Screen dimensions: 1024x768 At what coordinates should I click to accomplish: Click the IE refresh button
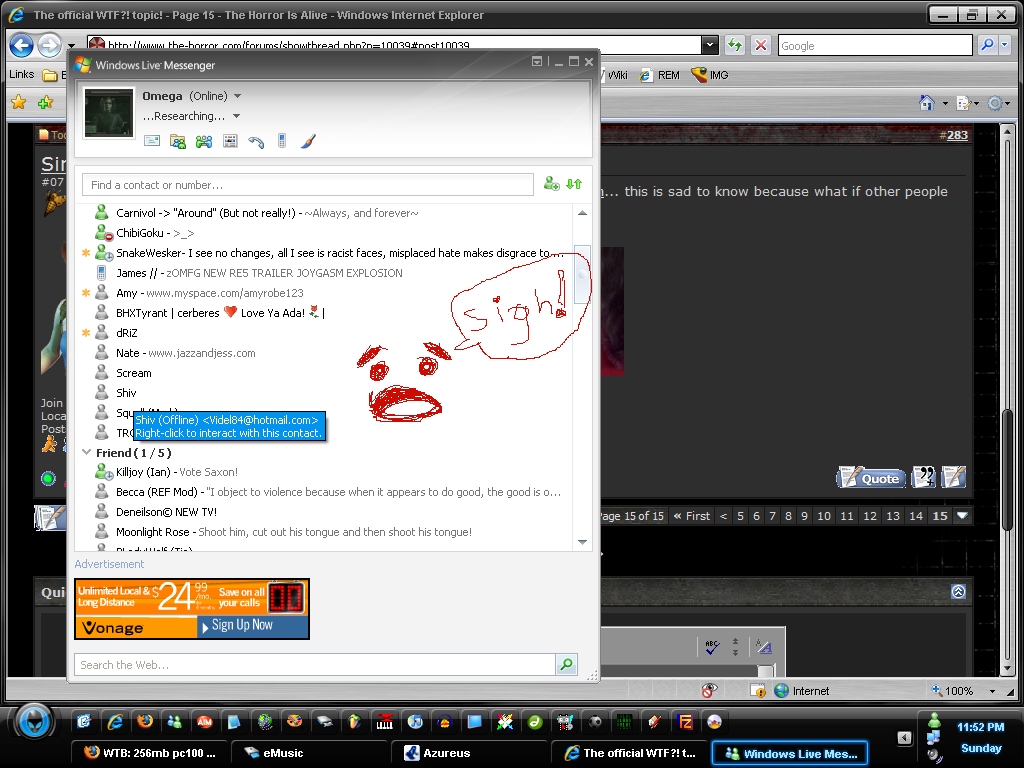(x=735, y=45)
